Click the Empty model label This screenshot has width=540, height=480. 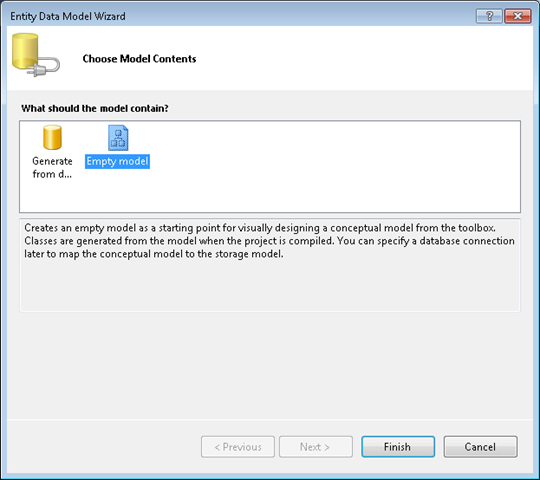(117, 161)
